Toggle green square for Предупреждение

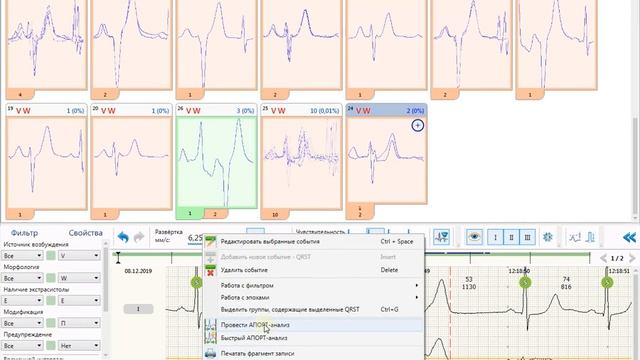pos(51,346)
